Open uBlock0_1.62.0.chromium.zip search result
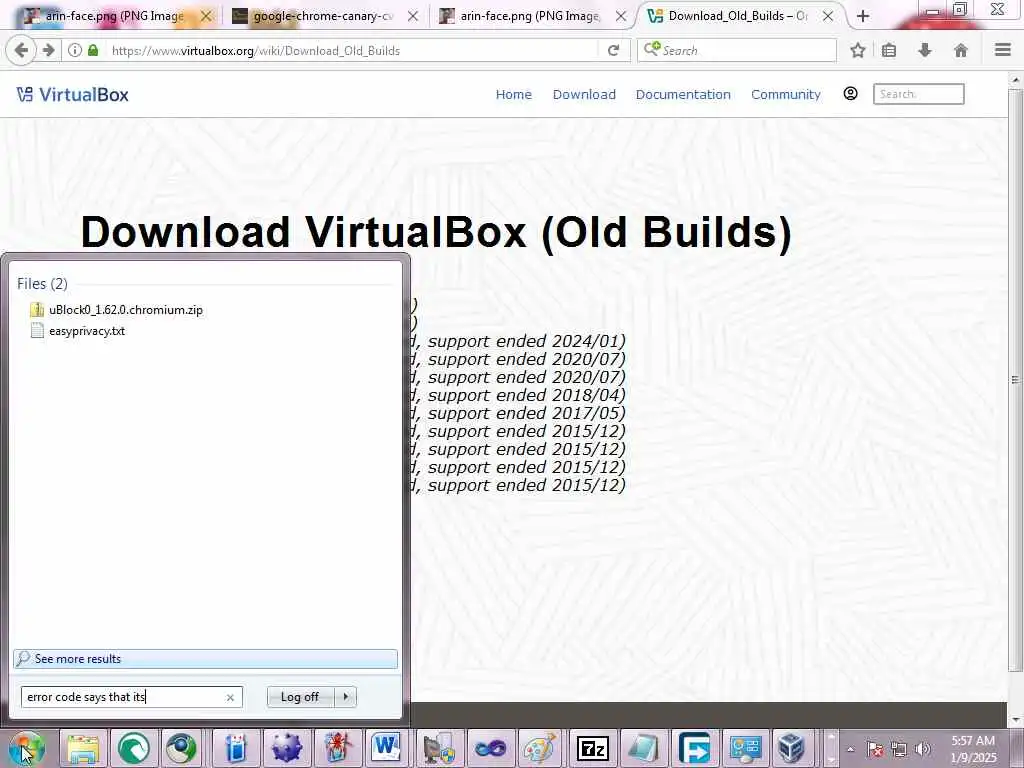 coord(125,310)
